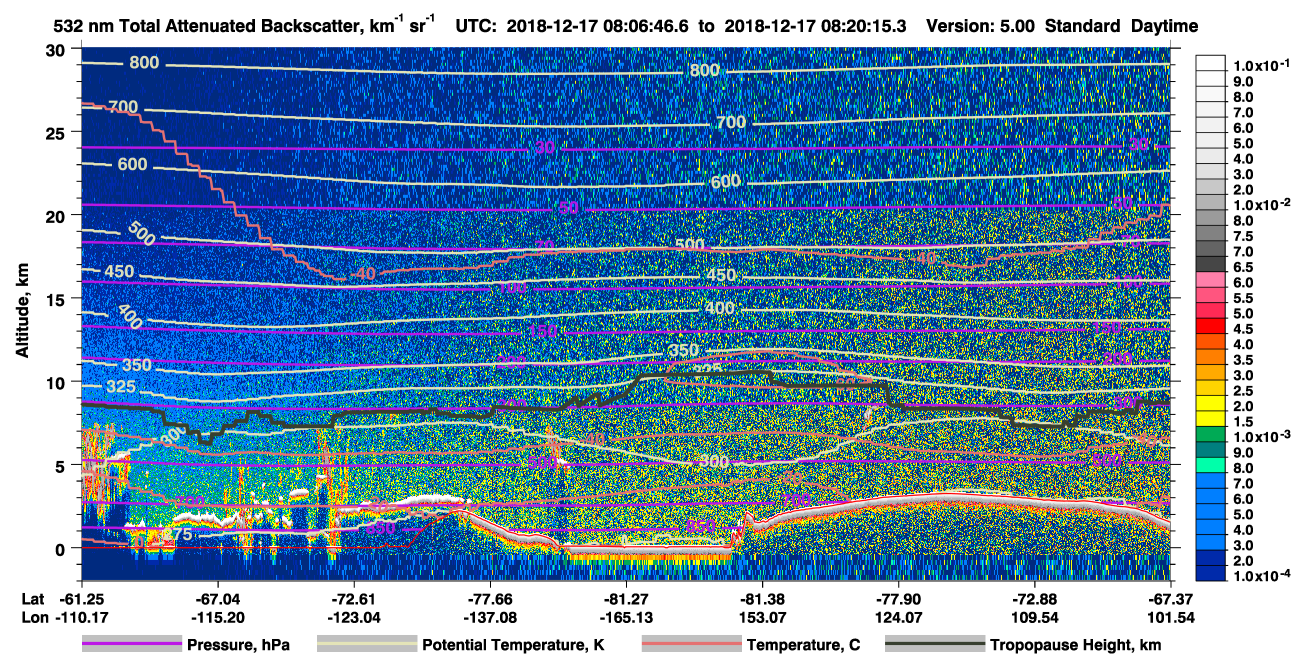Screen dimensions: 1300x667
Task: Click longitude value -110.17
Action: (81, 616)
